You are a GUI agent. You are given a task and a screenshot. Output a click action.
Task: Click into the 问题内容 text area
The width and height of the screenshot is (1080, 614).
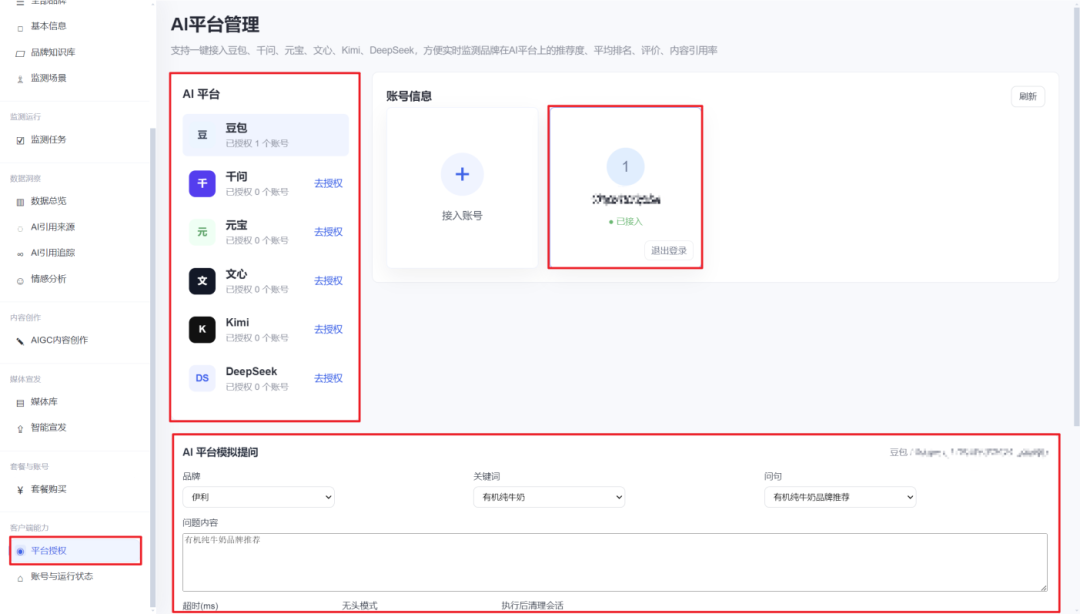[614, 562]
